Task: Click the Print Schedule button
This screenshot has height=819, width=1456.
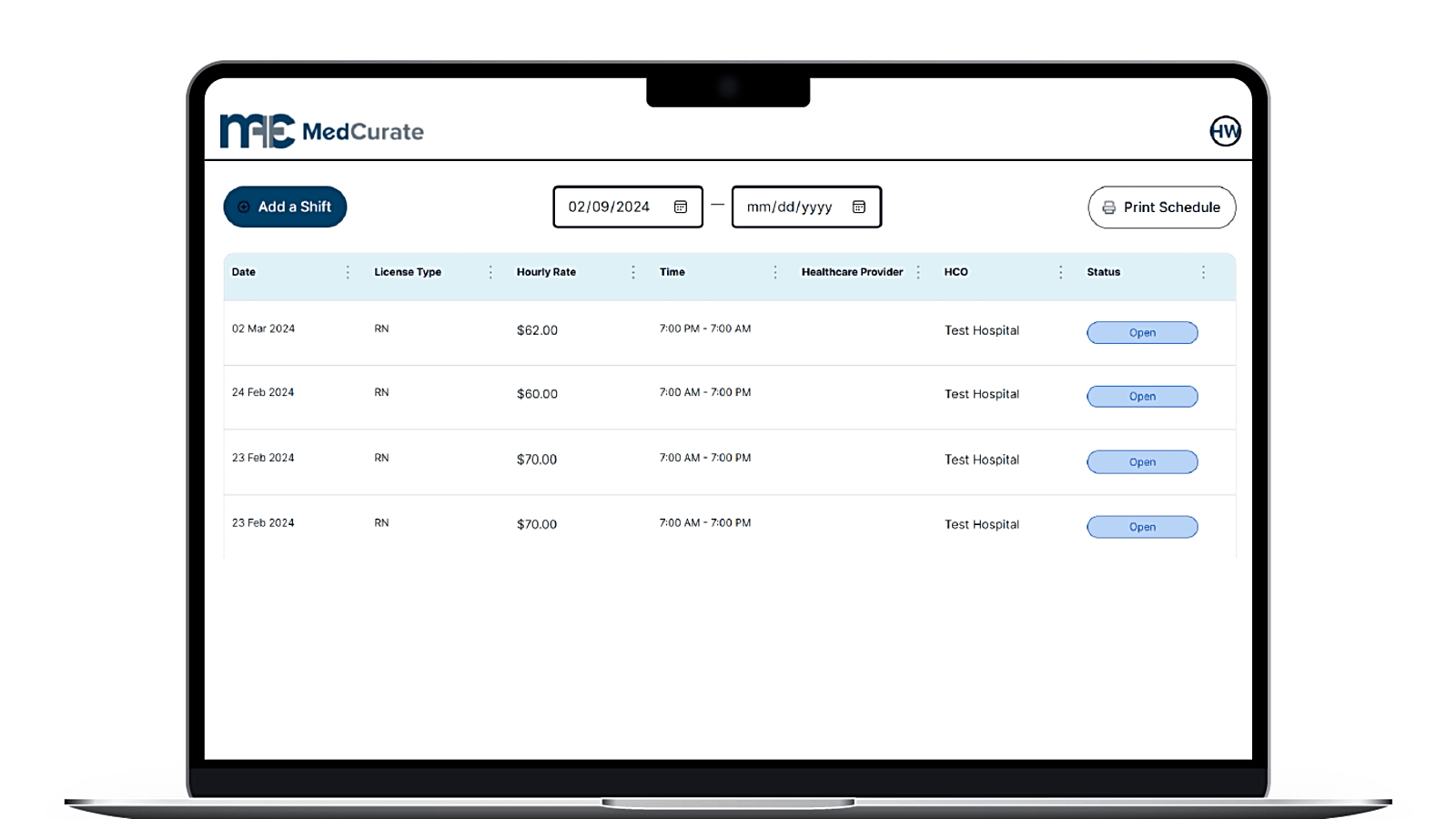Action: click(1162, 207)
